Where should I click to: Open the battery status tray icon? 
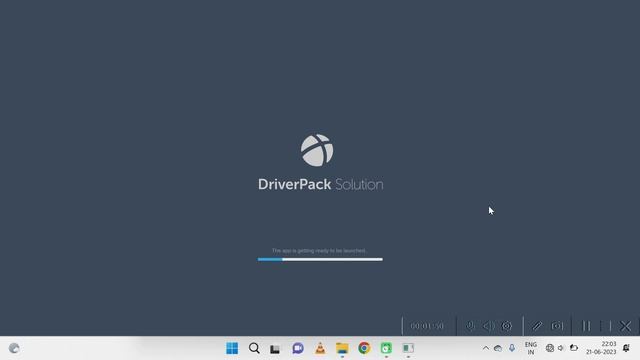tap(573, 348)
